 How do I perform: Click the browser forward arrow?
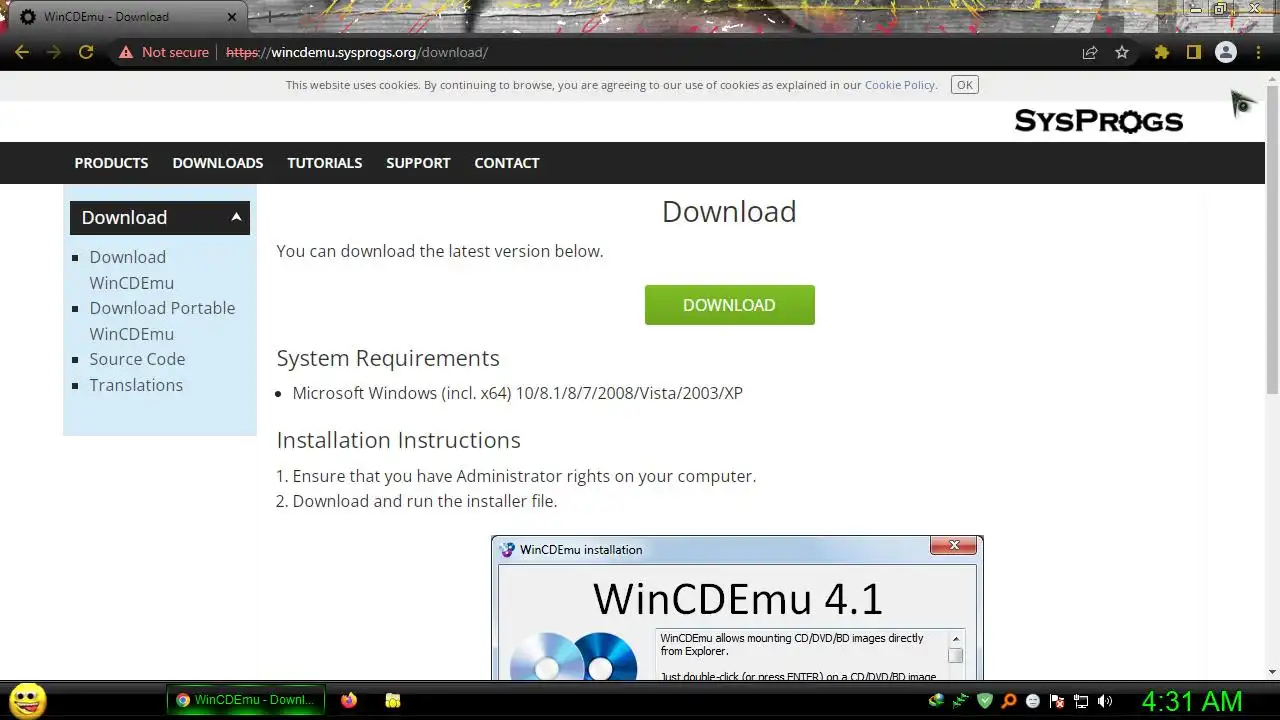(x=54, y=52)
